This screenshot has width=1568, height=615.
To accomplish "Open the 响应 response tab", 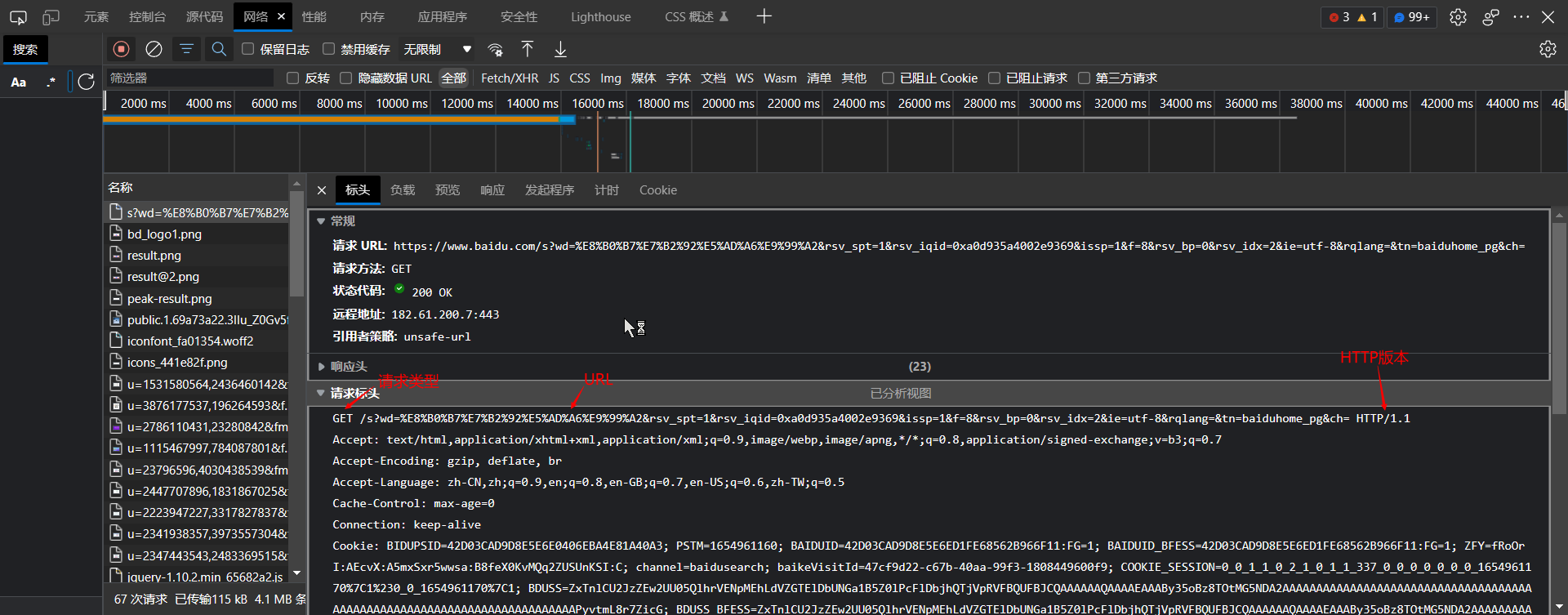I will (492, 190).
